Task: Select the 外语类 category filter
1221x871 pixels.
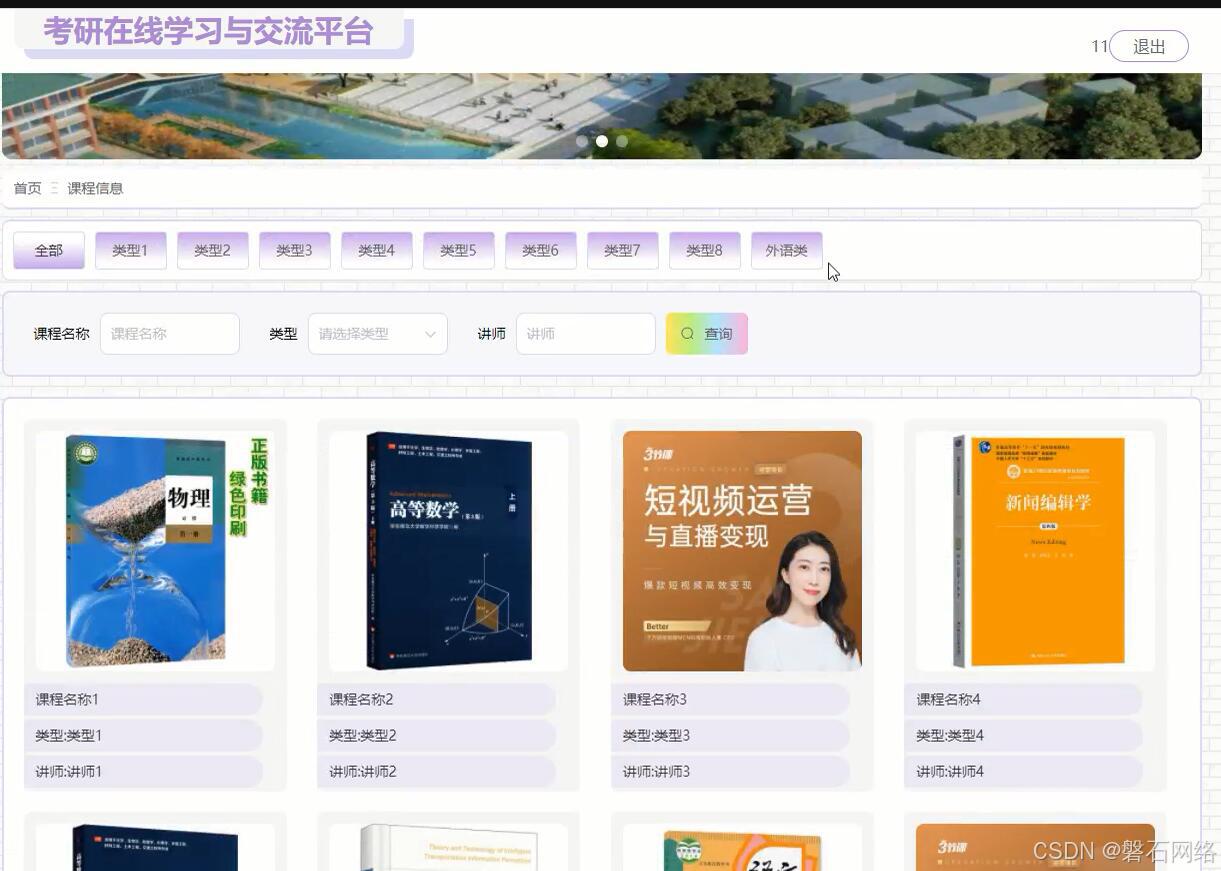Action: point(786,250)
